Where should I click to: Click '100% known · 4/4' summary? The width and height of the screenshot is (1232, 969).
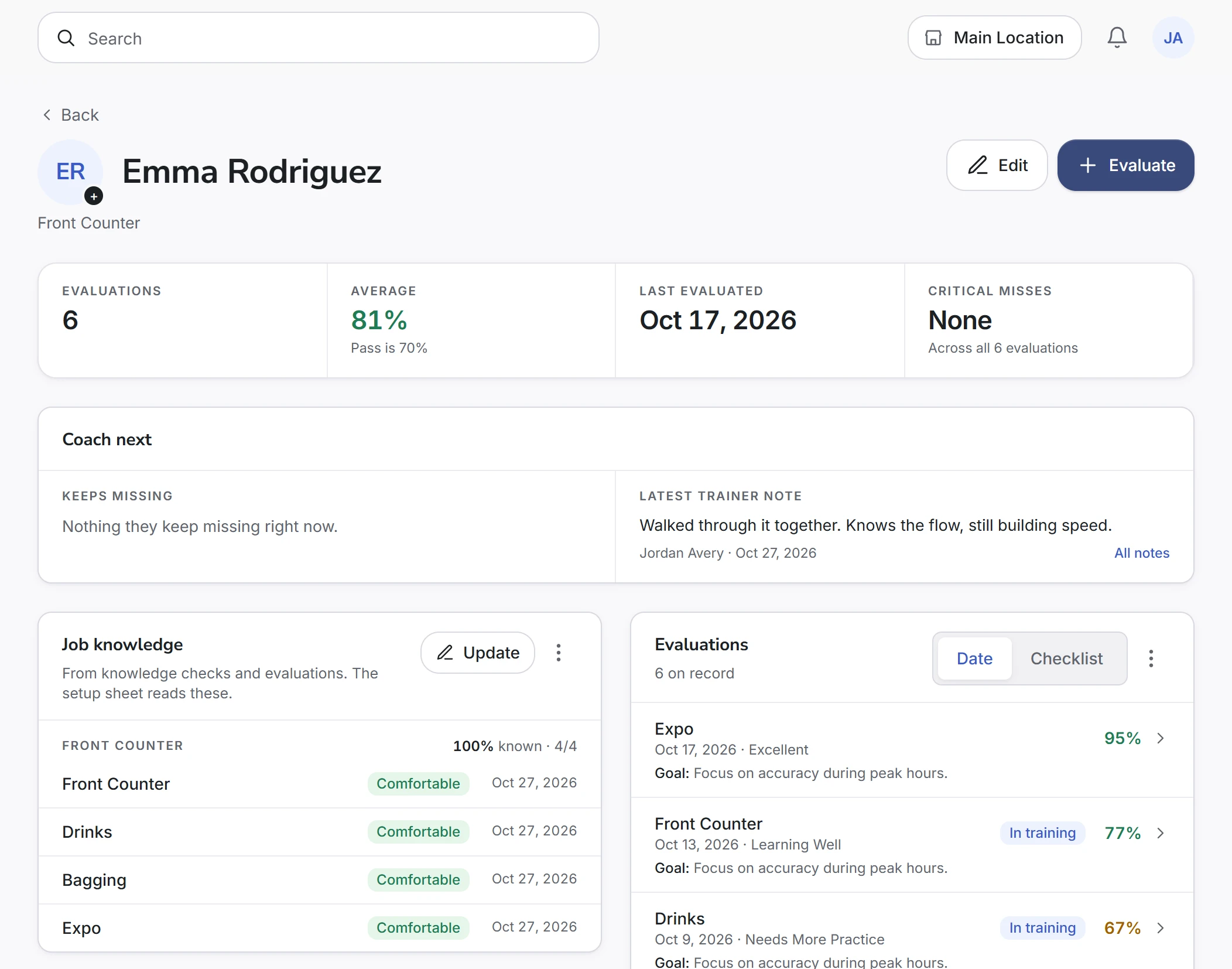[515, 746]
